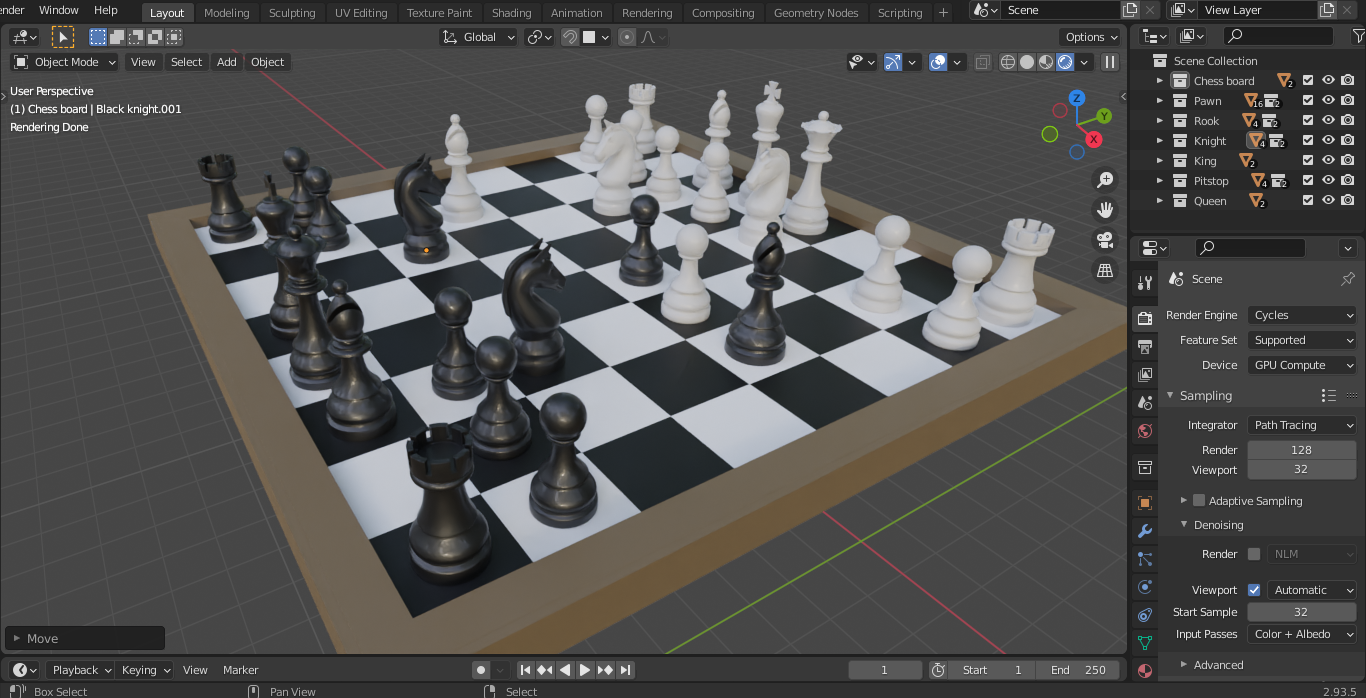The height and width of the screenshot is (698, 1366).
Task: Switch to the Shading workspace tab
Action: click(x=511, y=13)
